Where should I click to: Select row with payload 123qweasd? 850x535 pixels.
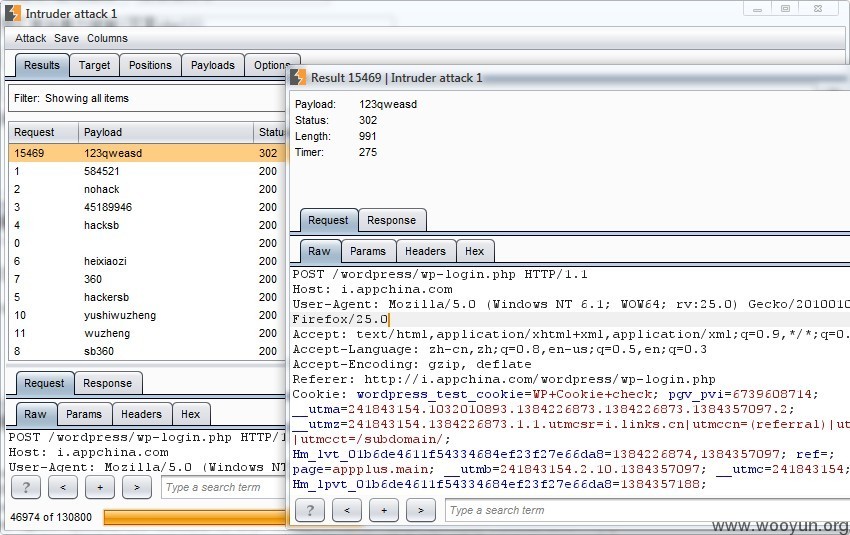tap(147, 153)
